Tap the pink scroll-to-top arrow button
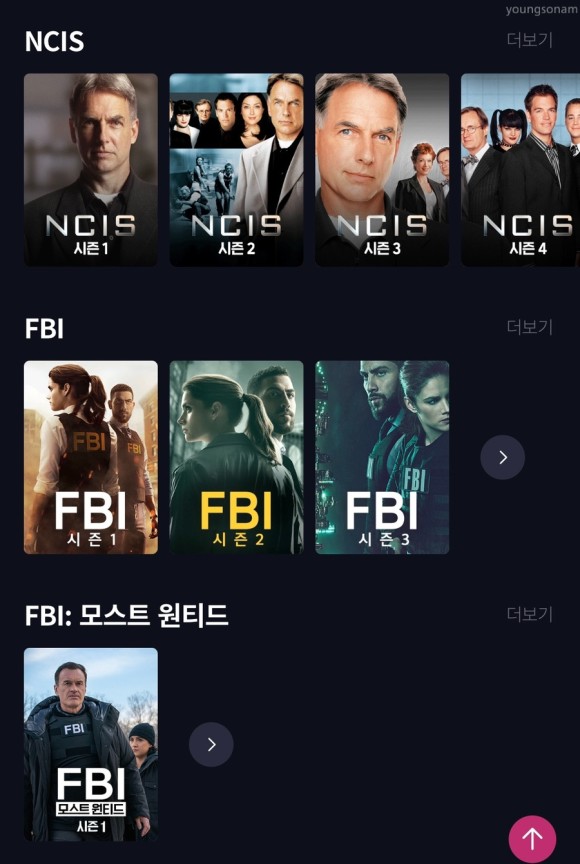The height and width of the screenshot is (864, 580). point(532,839)
